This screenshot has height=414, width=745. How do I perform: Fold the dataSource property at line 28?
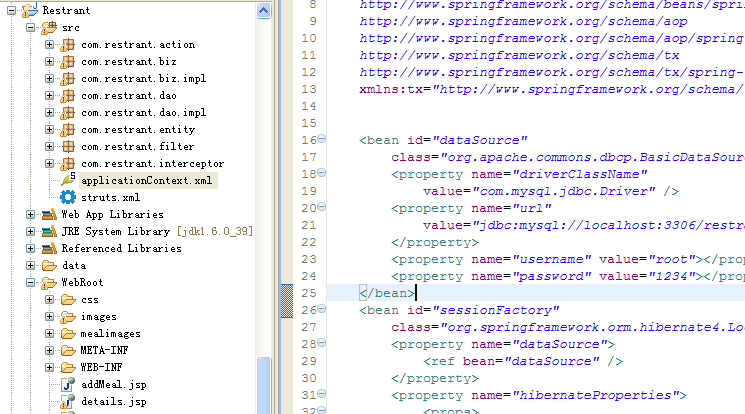coord(322,343)
